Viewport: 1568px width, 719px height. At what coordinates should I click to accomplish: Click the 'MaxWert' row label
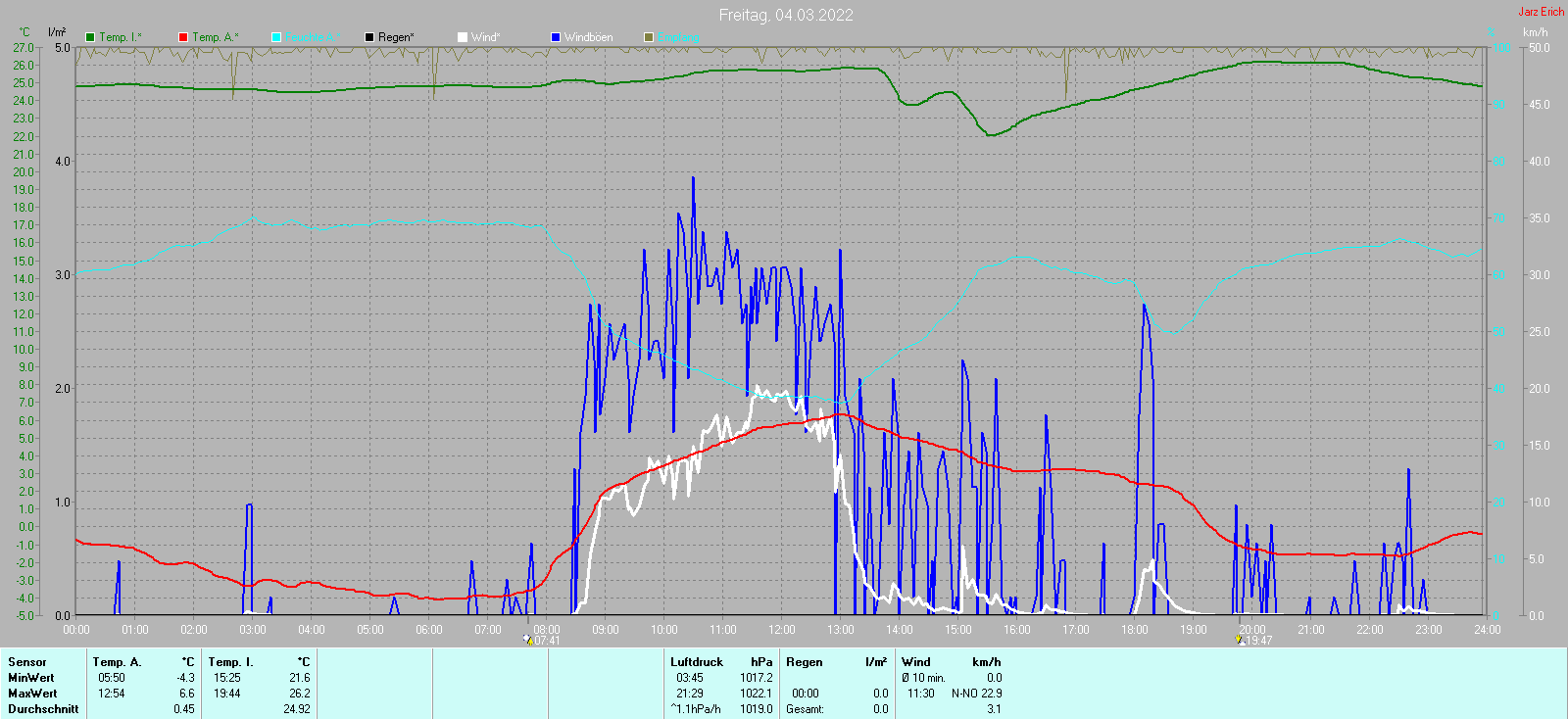(x=32, y=694)
